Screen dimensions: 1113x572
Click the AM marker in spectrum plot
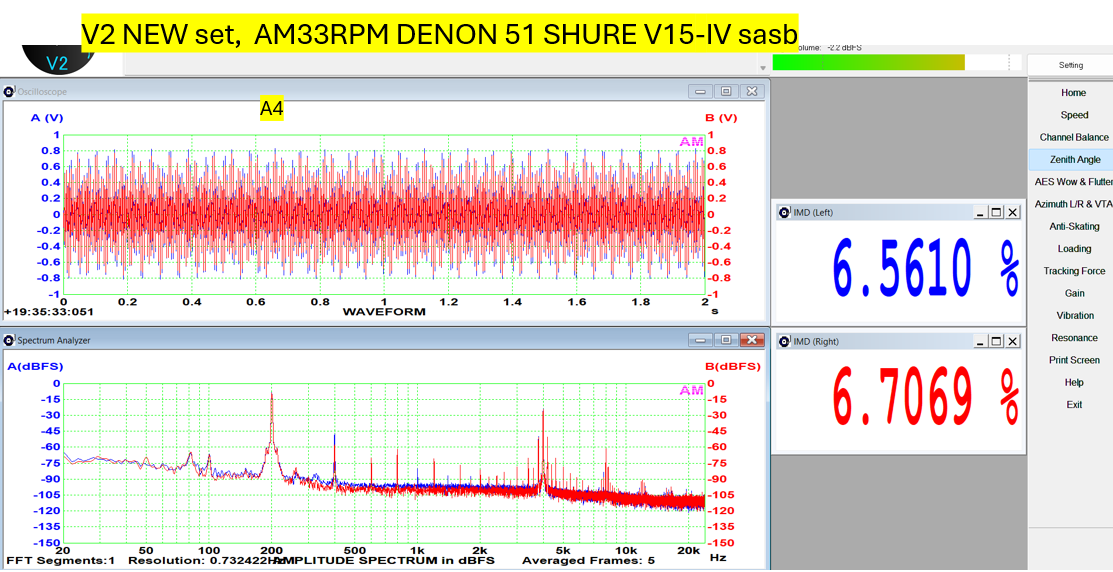691,391
